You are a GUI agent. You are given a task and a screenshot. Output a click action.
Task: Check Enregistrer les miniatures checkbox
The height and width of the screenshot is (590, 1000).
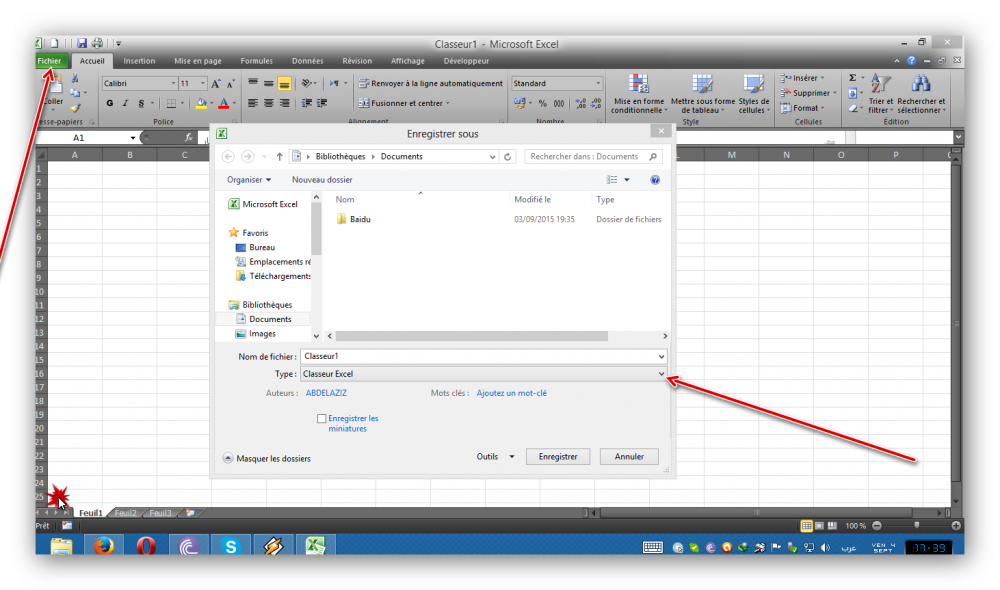point(321,418)
